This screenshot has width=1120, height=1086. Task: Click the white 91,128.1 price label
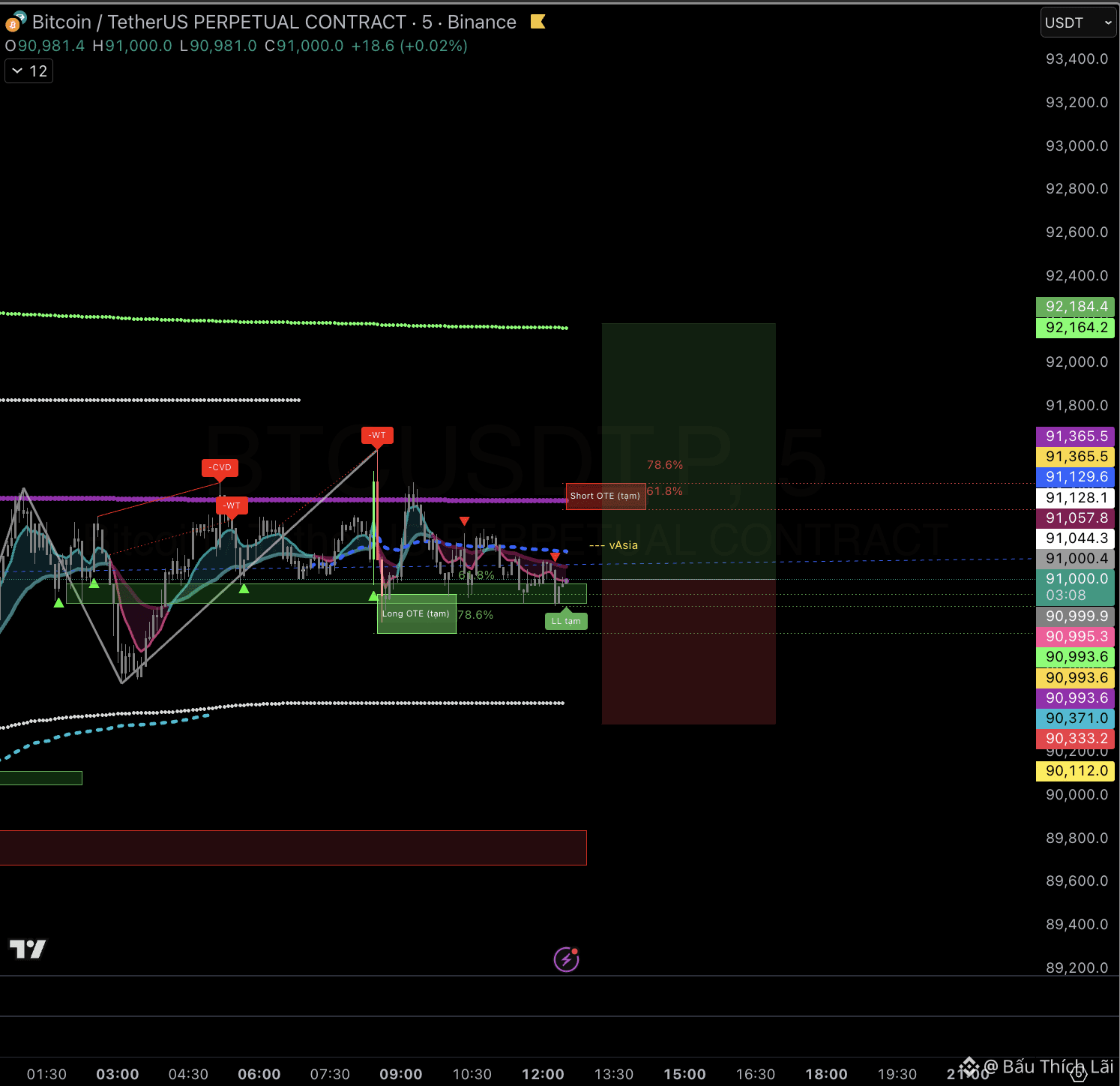pyautogui.click(x=1076, y=498)
